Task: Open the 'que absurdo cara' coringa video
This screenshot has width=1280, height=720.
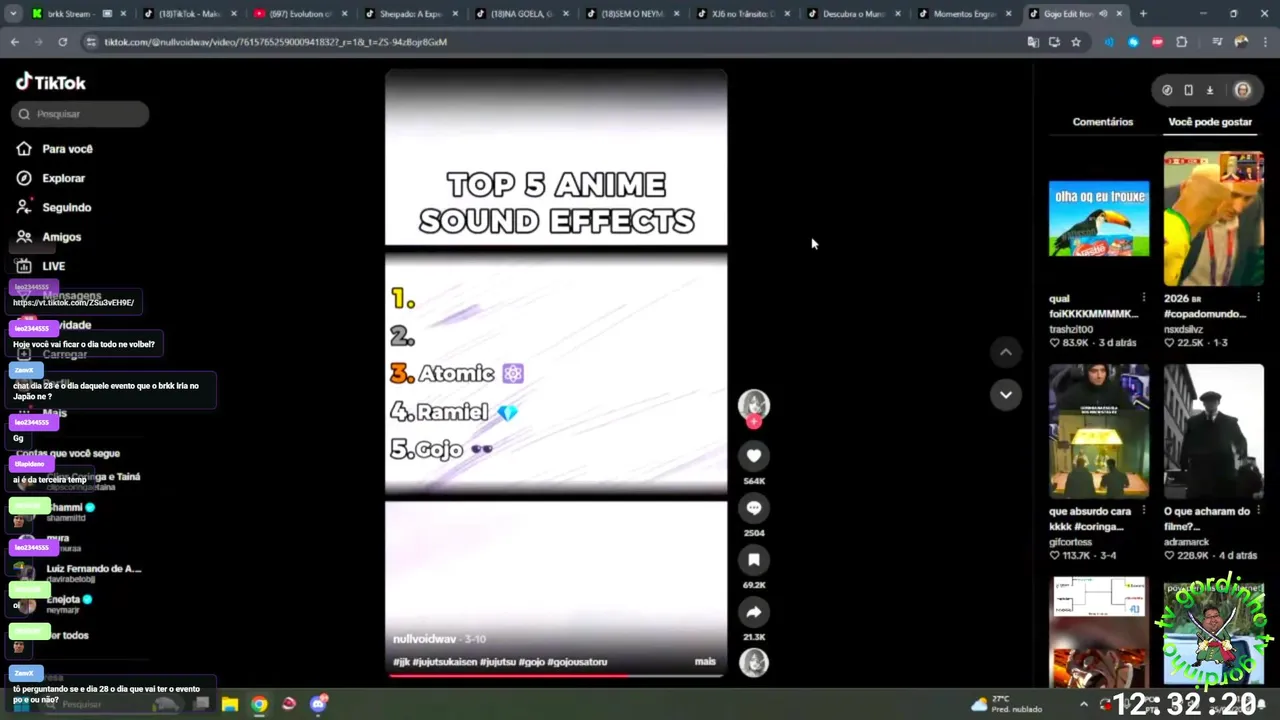Action: [1099, 431]
